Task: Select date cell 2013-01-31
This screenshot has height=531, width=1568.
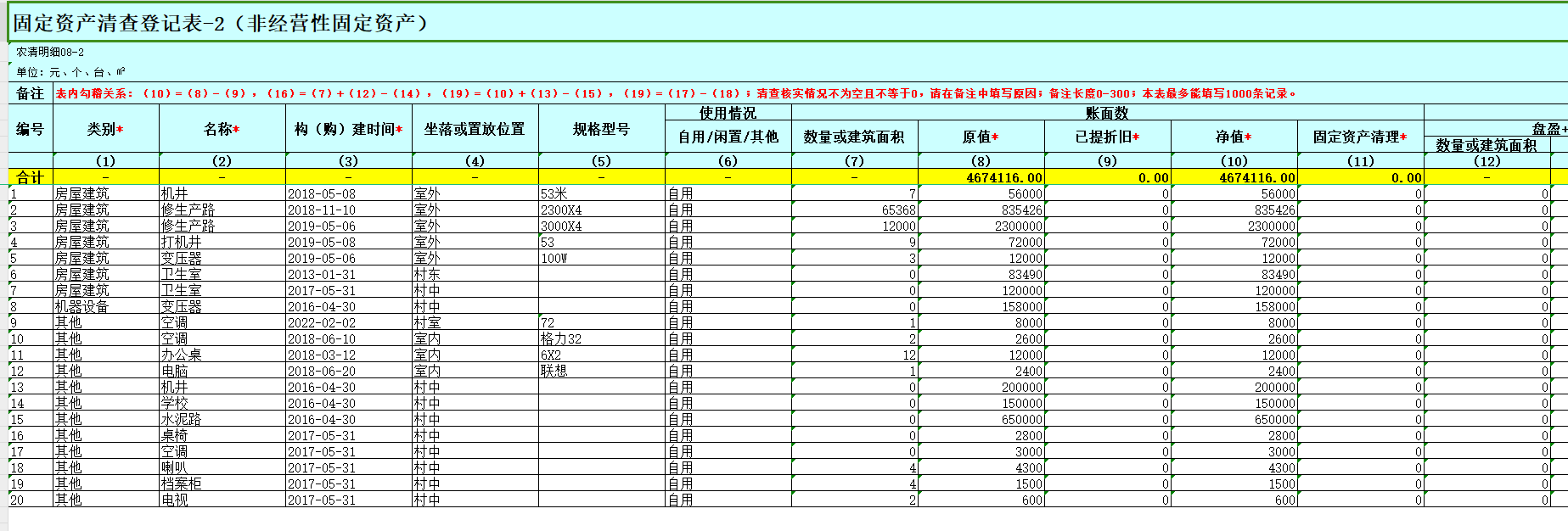Action: click(x=349, y=274)
